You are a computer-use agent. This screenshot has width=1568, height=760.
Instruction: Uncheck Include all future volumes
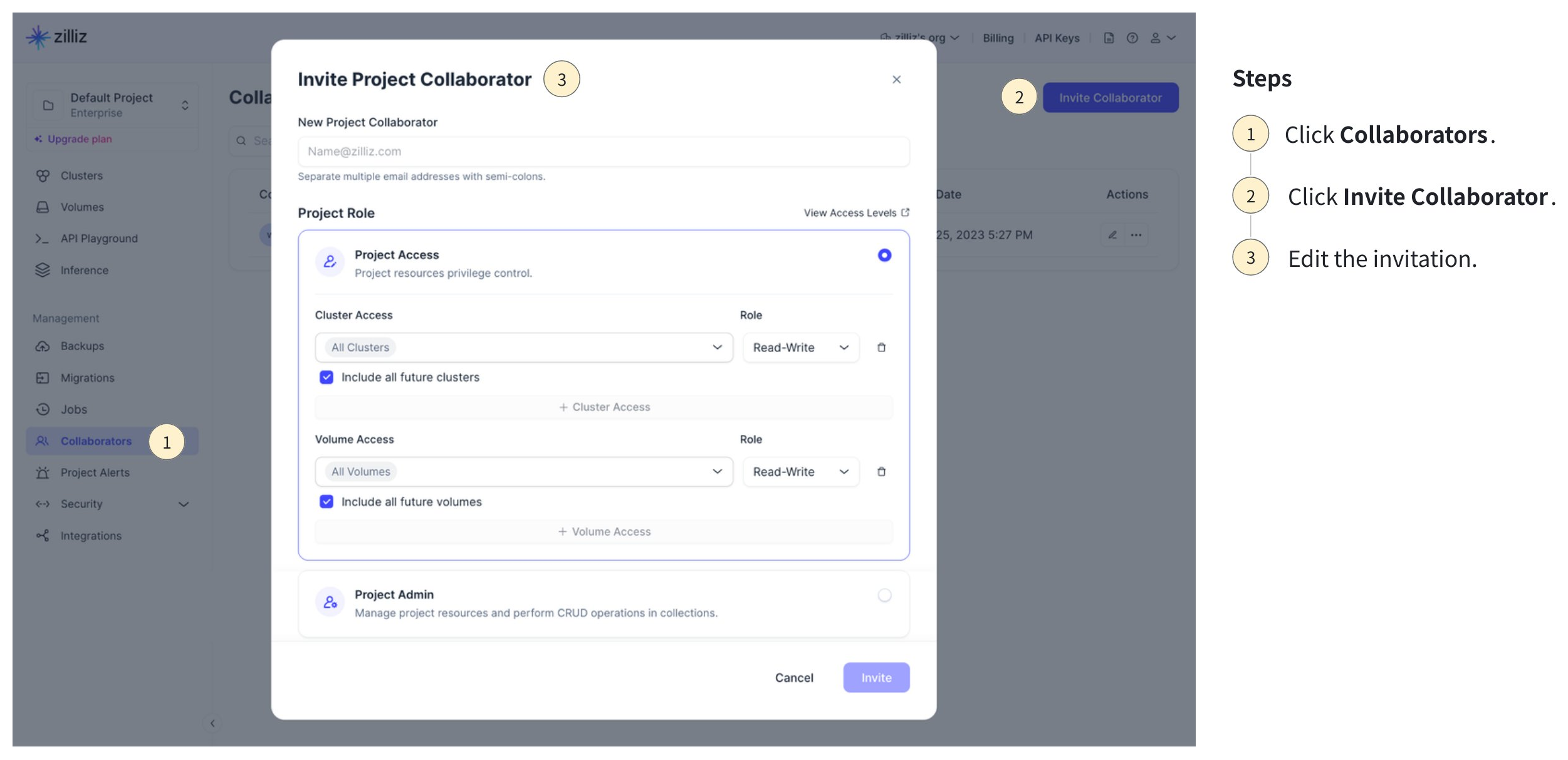point(327,502)
